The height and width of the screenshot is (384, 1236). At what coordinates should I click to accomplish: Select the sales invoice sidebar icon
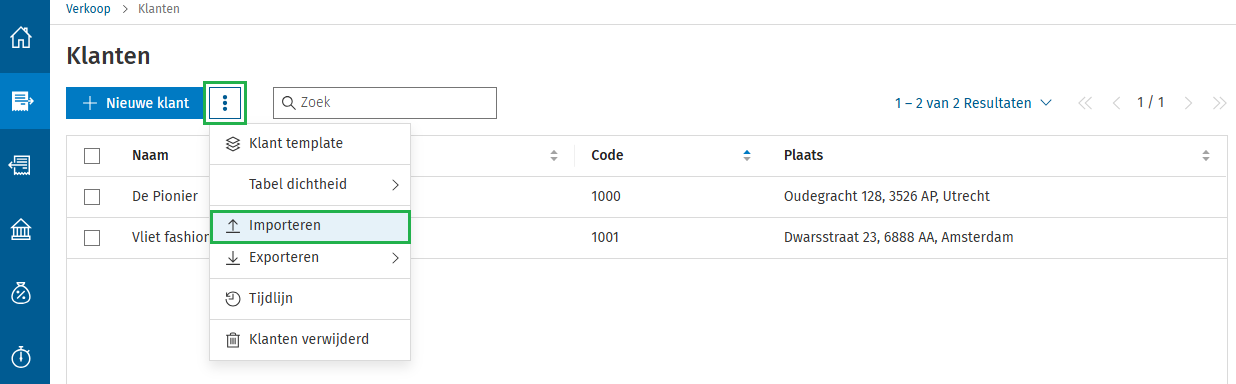[x=22, y=101]
